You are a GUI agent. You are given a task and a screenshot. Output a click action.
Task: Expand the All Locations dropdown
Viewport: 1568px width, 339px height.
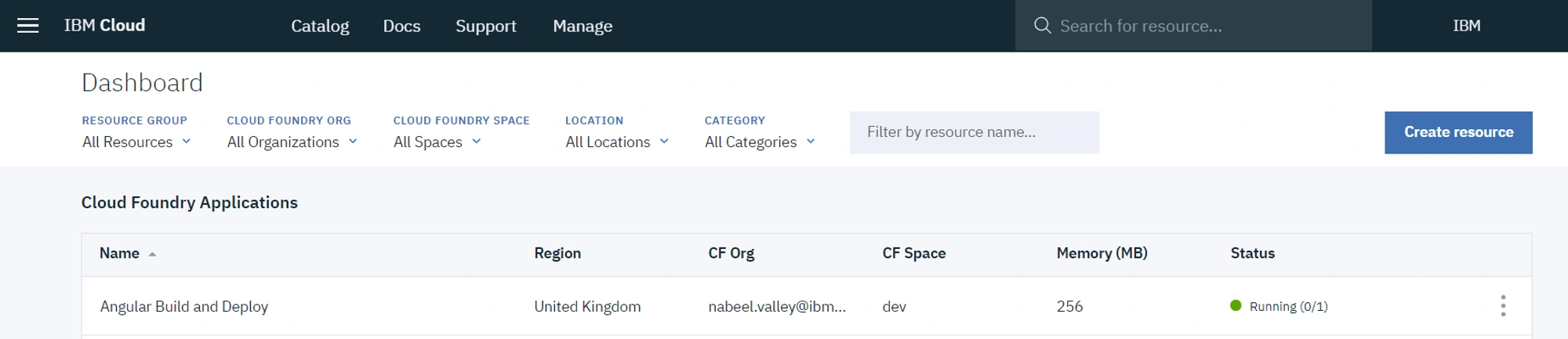coord(617,142)
